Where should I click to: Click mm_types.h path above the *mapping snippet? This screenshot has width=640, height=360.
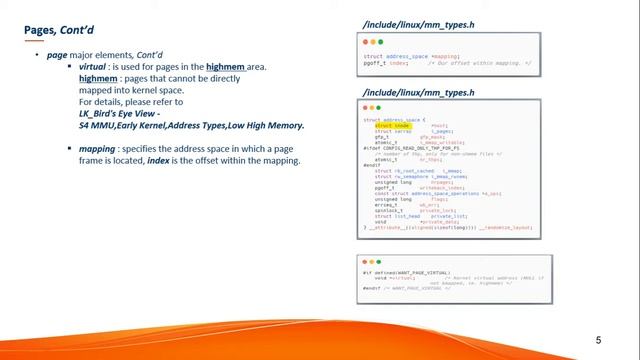(418, 25)
